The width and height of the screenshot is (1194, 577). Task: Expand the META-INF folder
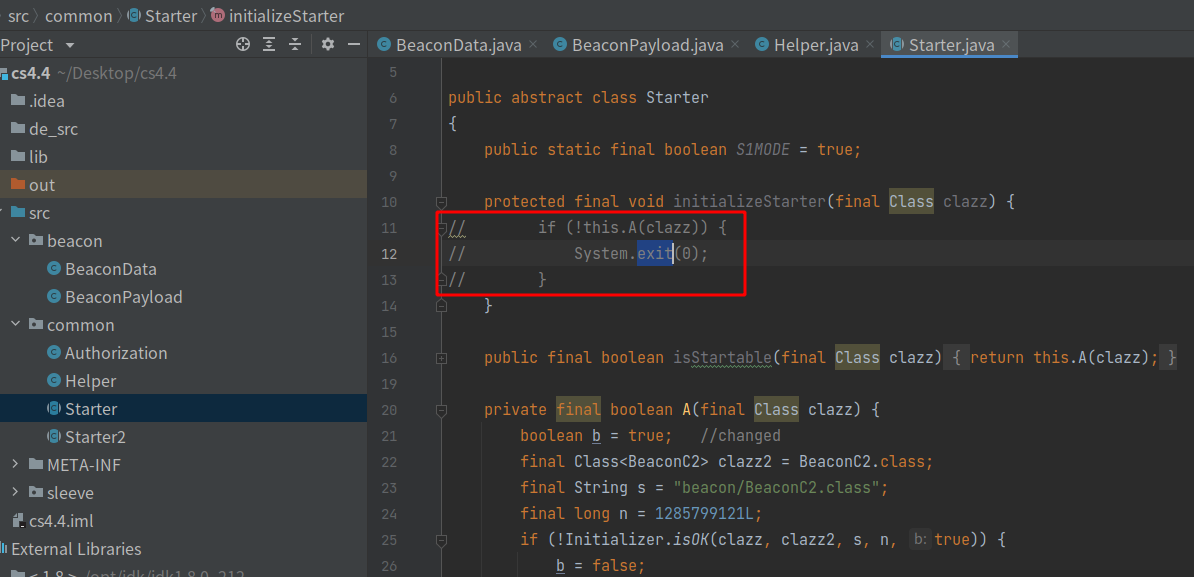point(15,464)
